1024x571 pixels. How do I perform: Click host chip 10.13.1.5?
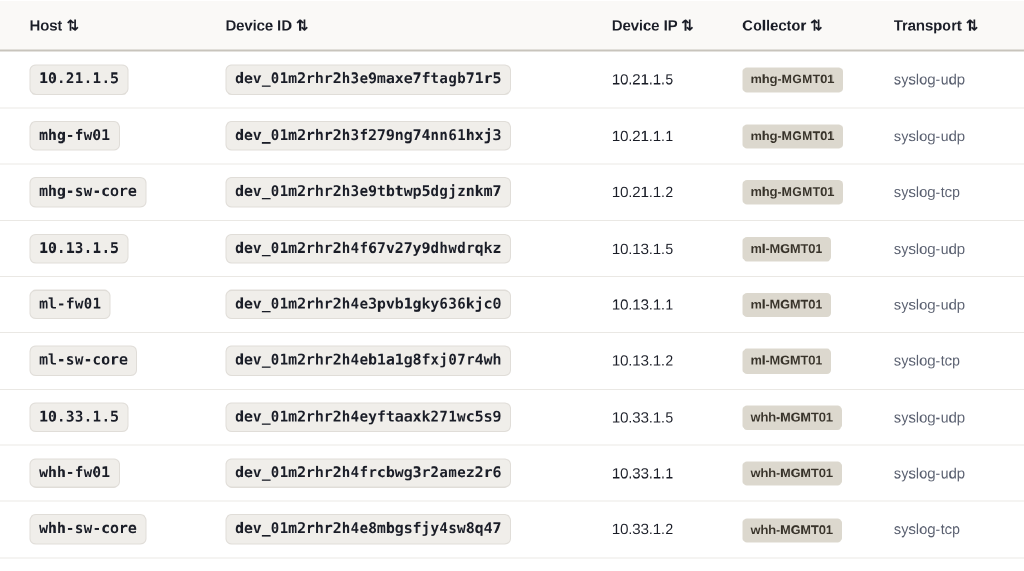[x=79, y=248]
